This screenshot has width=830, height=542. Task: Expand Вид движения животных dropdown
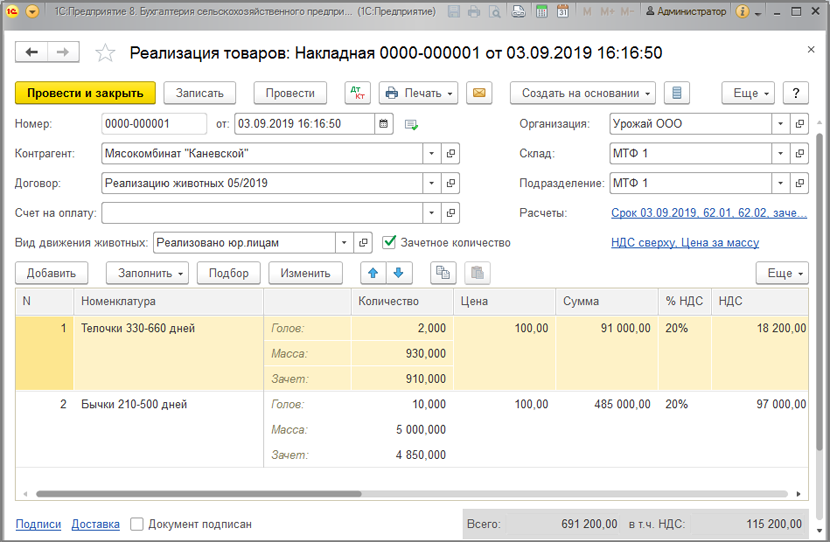344,242
